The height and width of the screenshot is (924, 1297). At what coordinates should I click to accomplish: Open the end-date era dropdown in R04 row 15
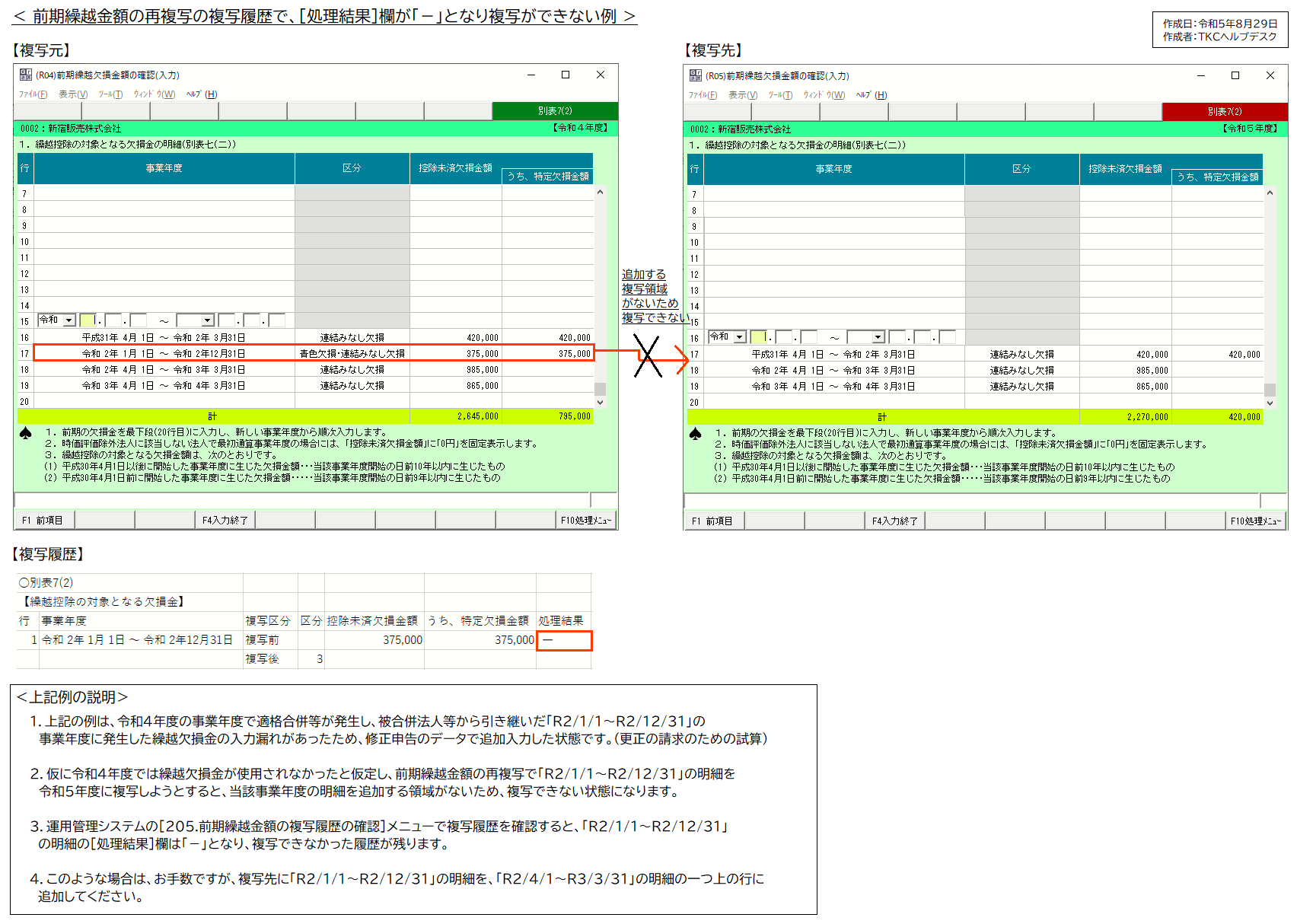pos(207,320)
